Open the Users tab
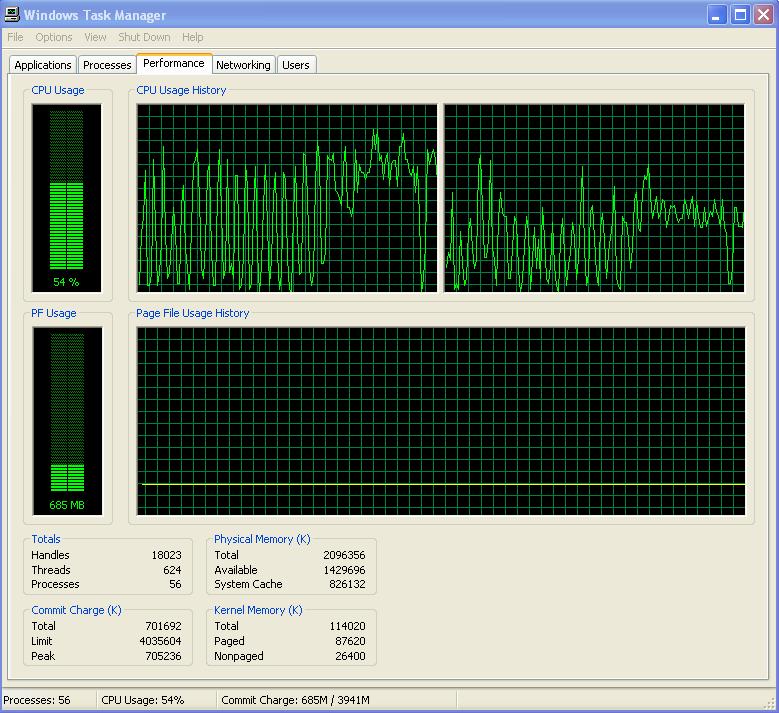779x713 pixels. click(x=295, y=65)
